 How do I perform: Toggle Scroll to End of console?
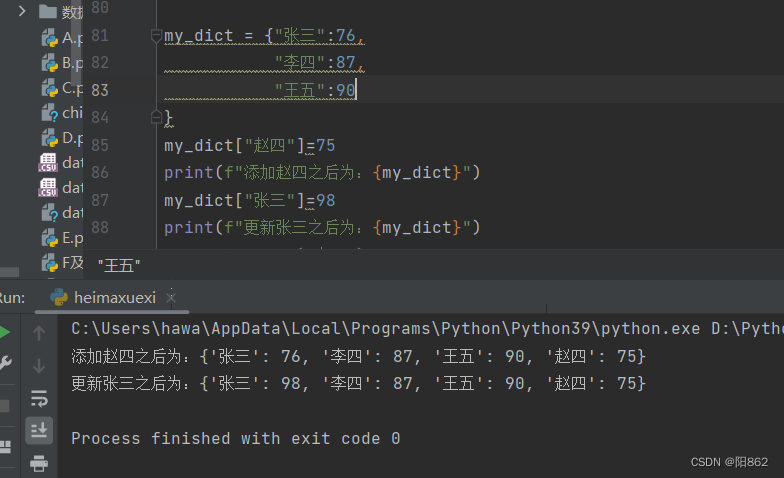pyautogui.click(x=39, y=430)
